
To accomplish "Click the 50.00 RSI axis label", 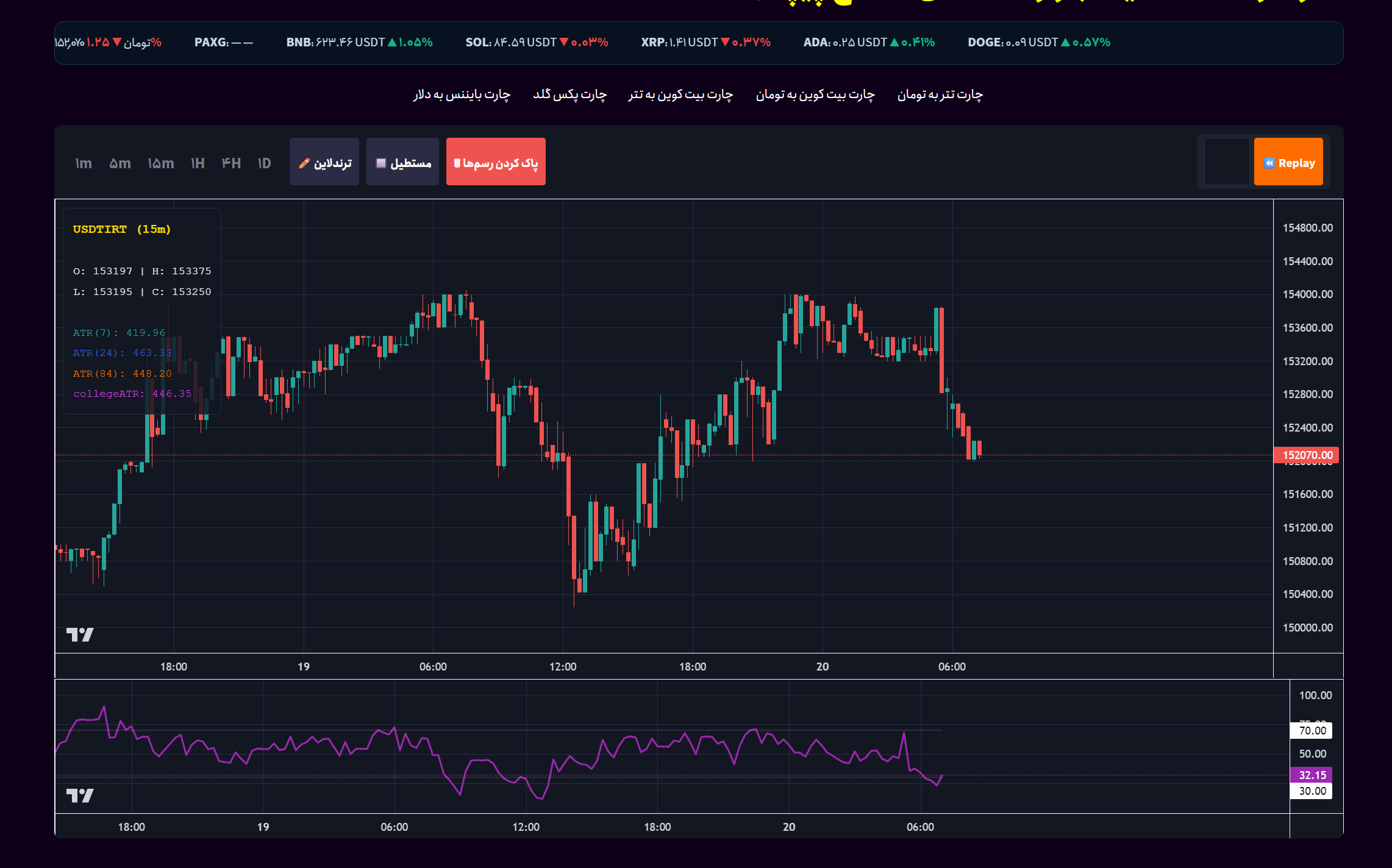I will [1313, 754].
